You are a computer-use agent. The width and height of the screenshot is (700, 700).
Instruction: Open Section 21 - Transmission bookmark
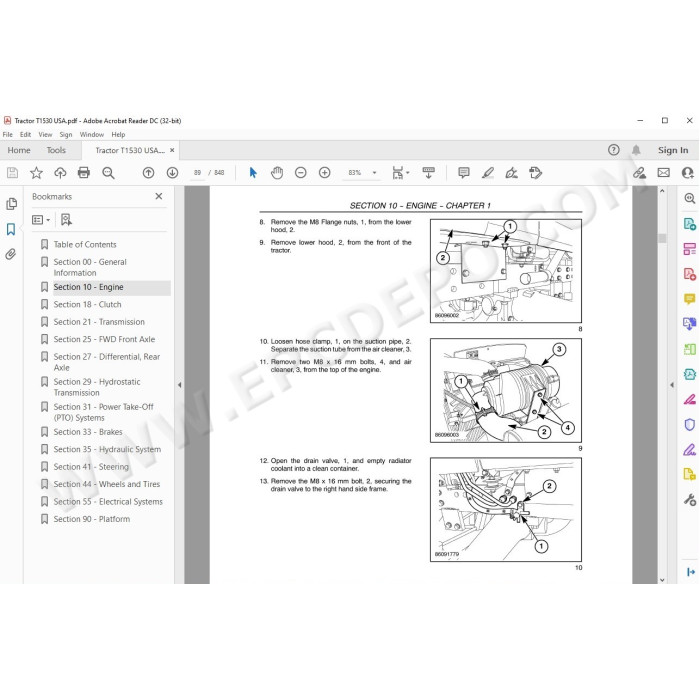coord(99,322)
